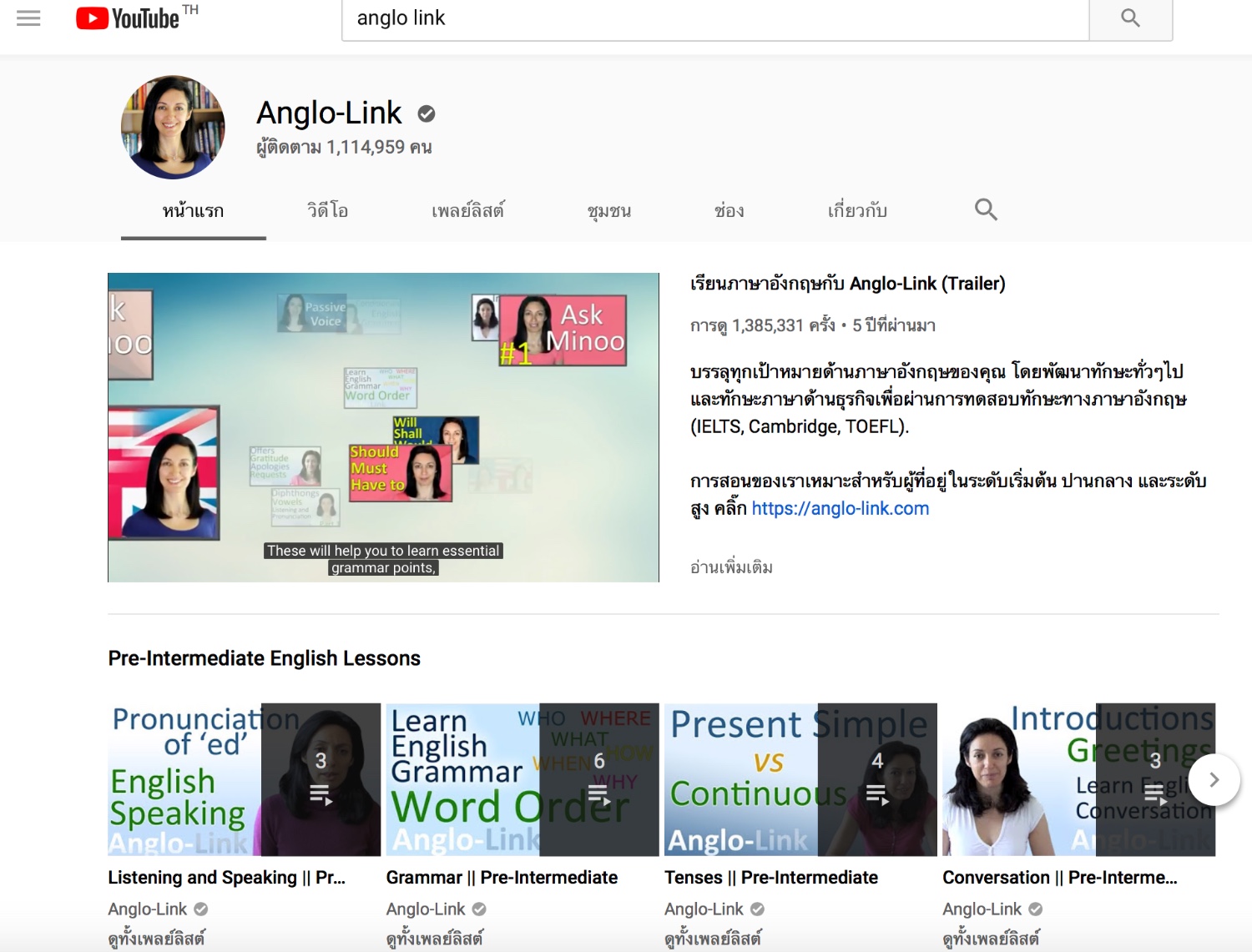Open the วิดีโอ tab
1252x952 pixels.
tap(328, 211)
